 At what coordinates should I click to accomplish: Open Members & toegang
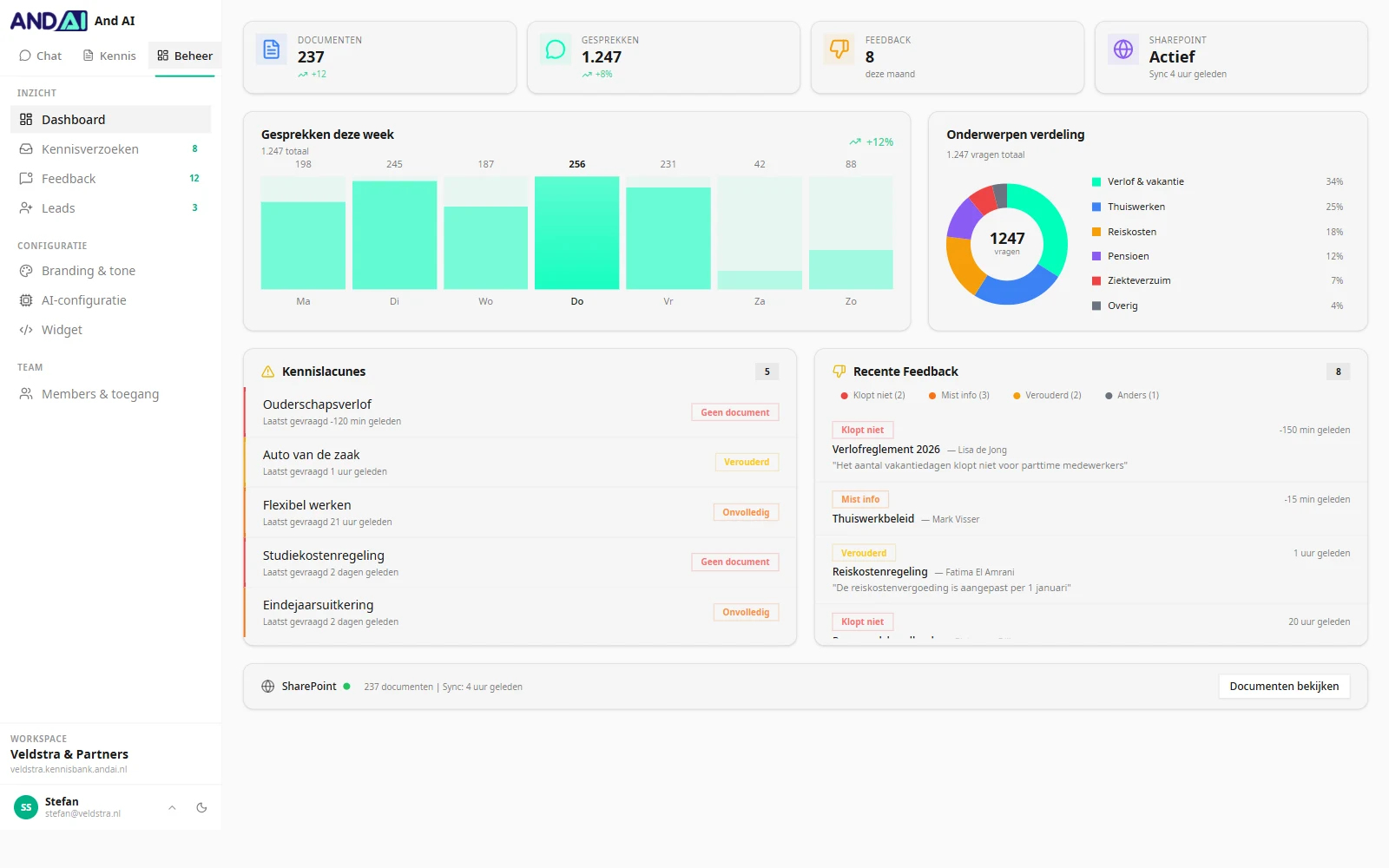click(x=110, y=394)
